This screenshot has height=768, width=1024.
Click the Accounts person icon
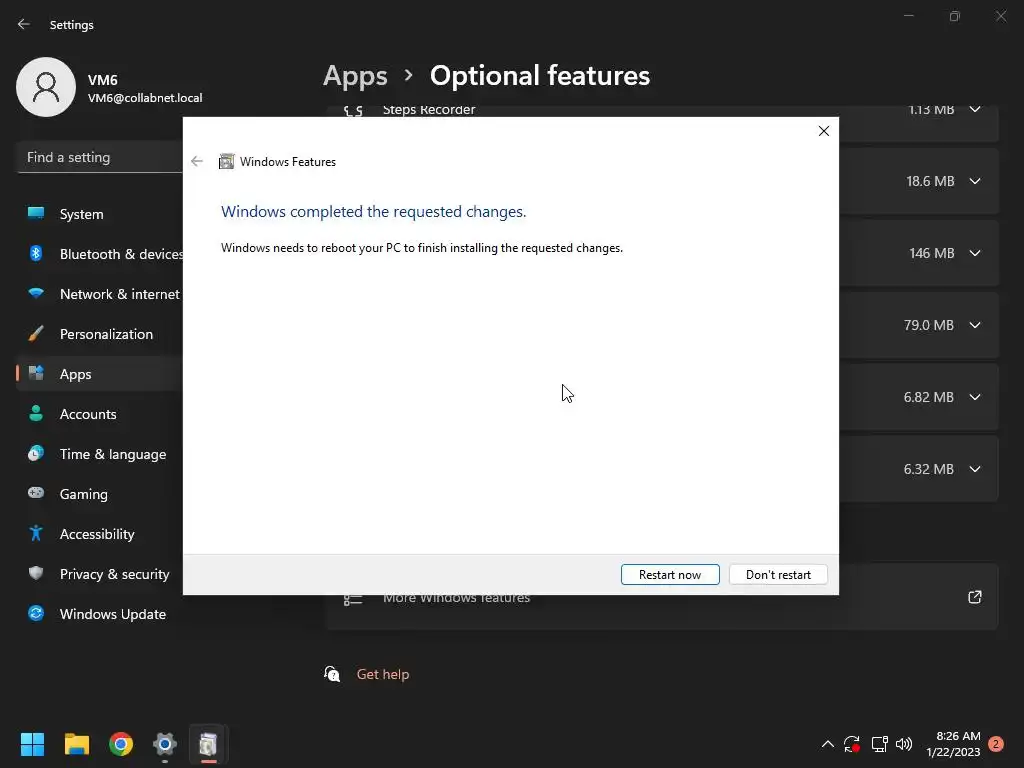click(36, 413)
